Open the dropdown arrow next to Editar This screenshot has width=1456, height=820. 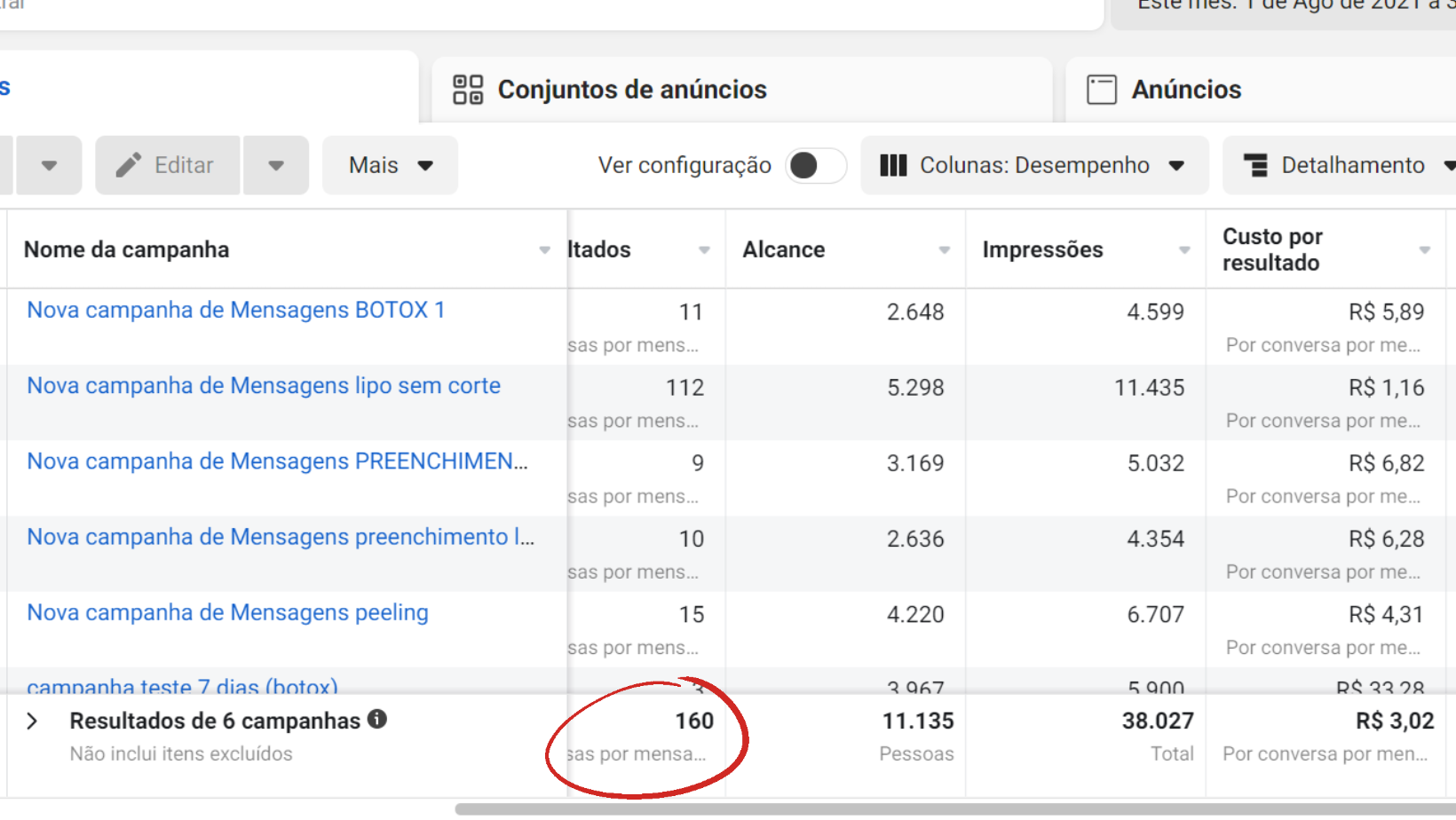point(276,165)
